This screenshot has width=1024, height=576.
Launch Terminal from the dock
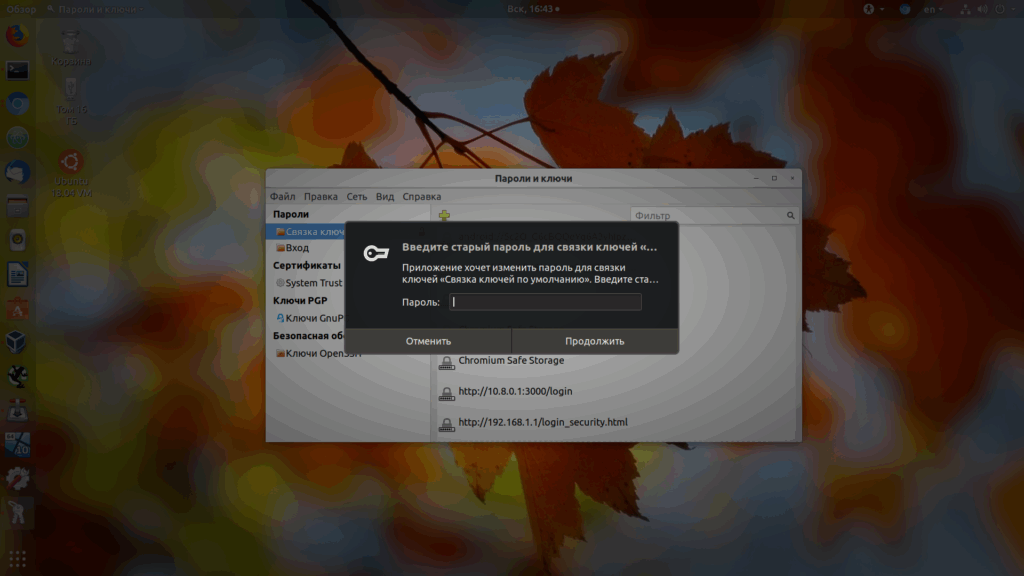pyautogui.click(x=18, y=70)
